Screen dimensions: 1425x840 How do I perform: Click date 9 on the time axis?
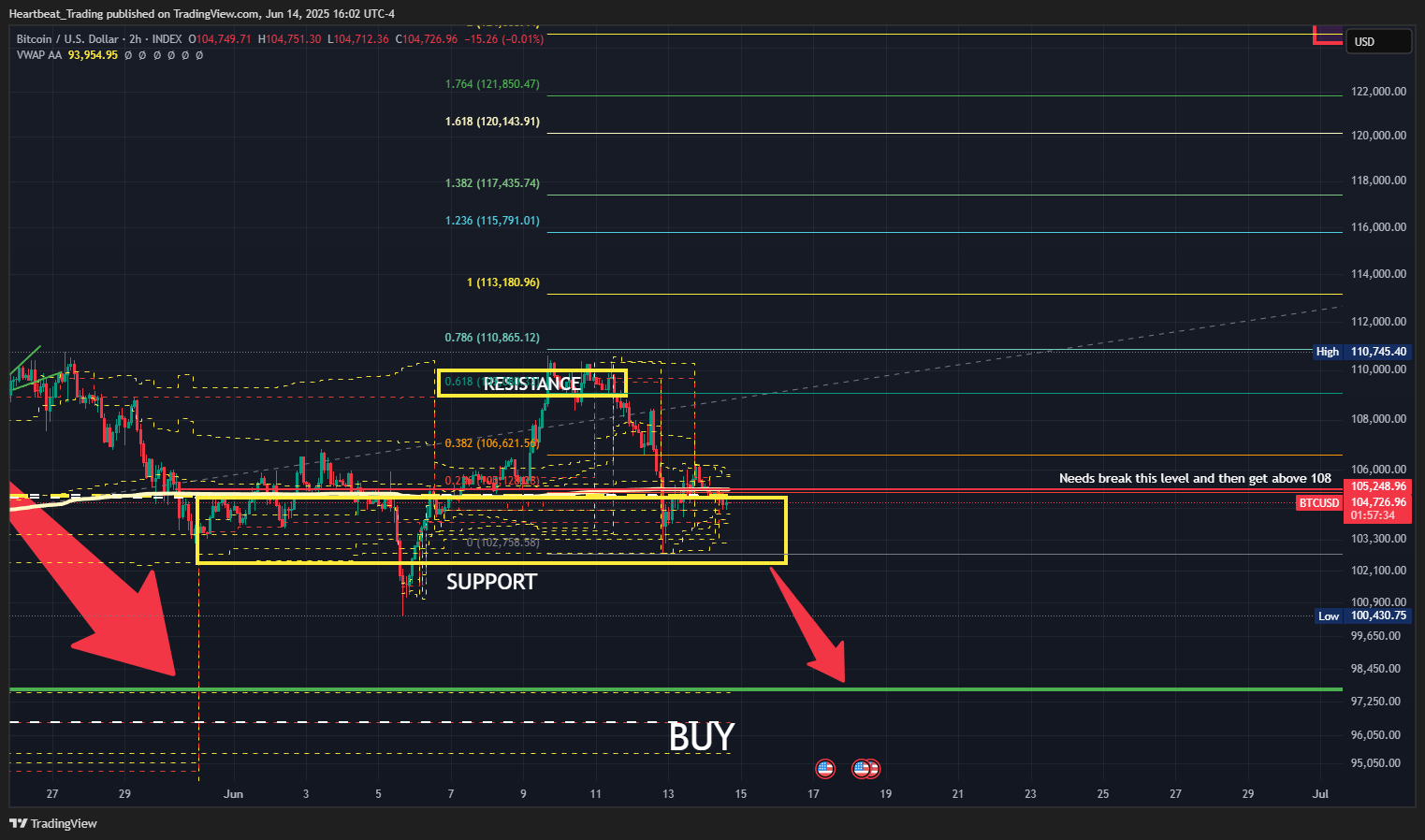(524, 794)
